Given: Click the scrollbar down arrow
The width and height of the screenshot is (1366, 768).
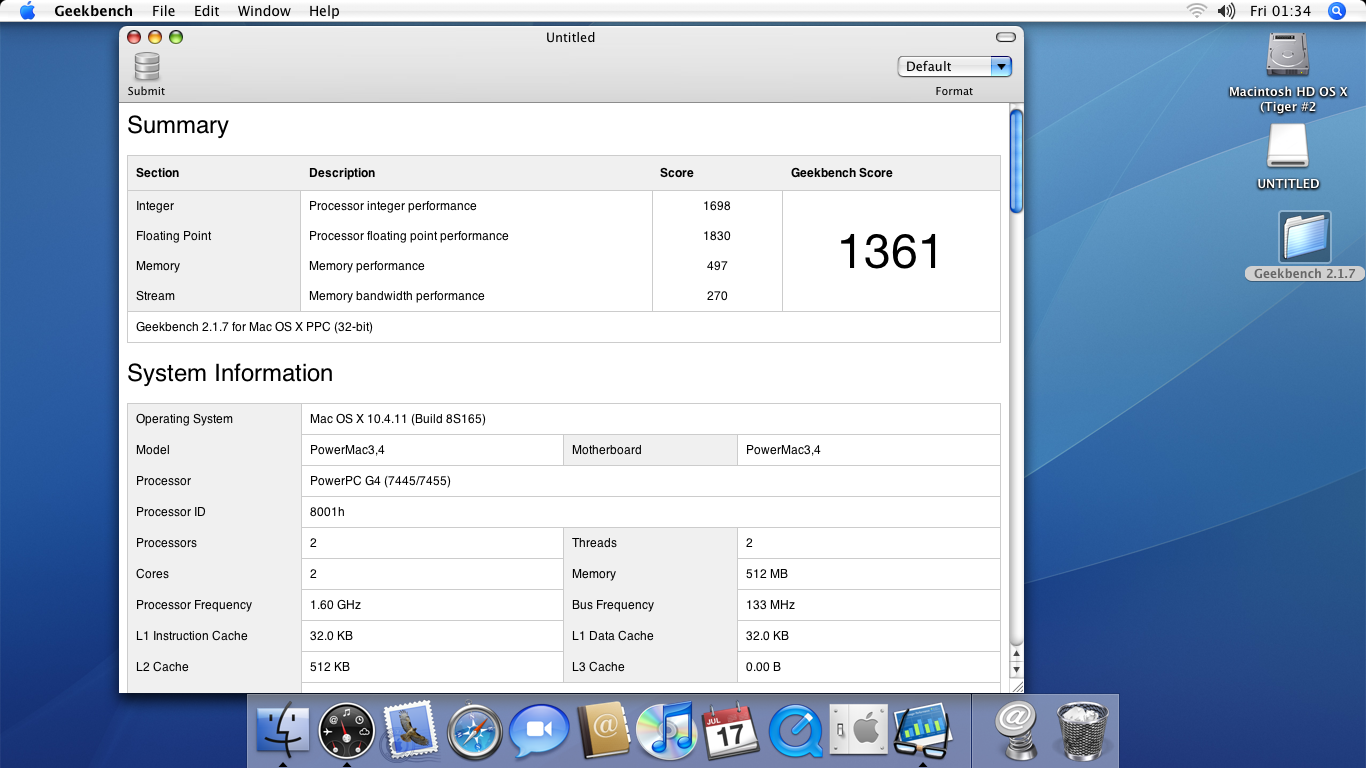Looking at the screenshot, I should (x=1016, y=668).
